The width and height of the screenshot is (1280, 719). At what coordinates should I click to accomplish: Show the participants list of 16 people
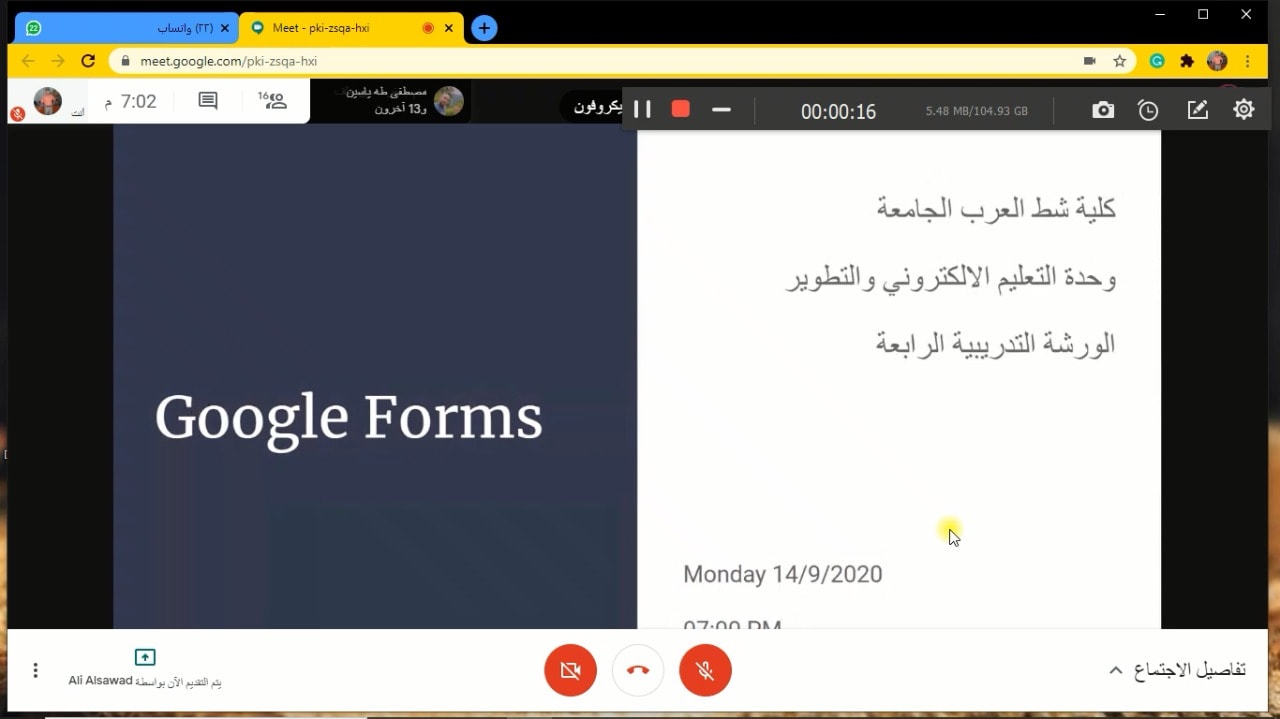pyautogui.click(x=272, y=100)
